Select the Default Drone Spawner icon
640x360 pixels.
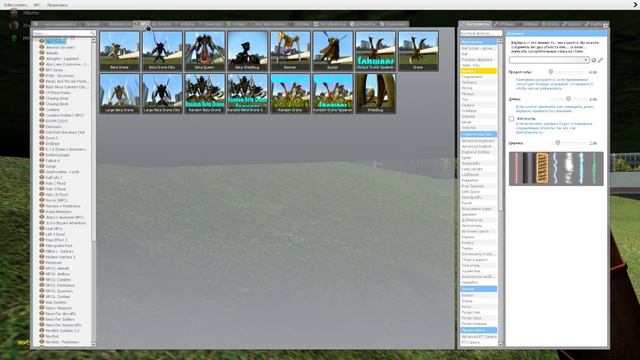coord(376,51)
